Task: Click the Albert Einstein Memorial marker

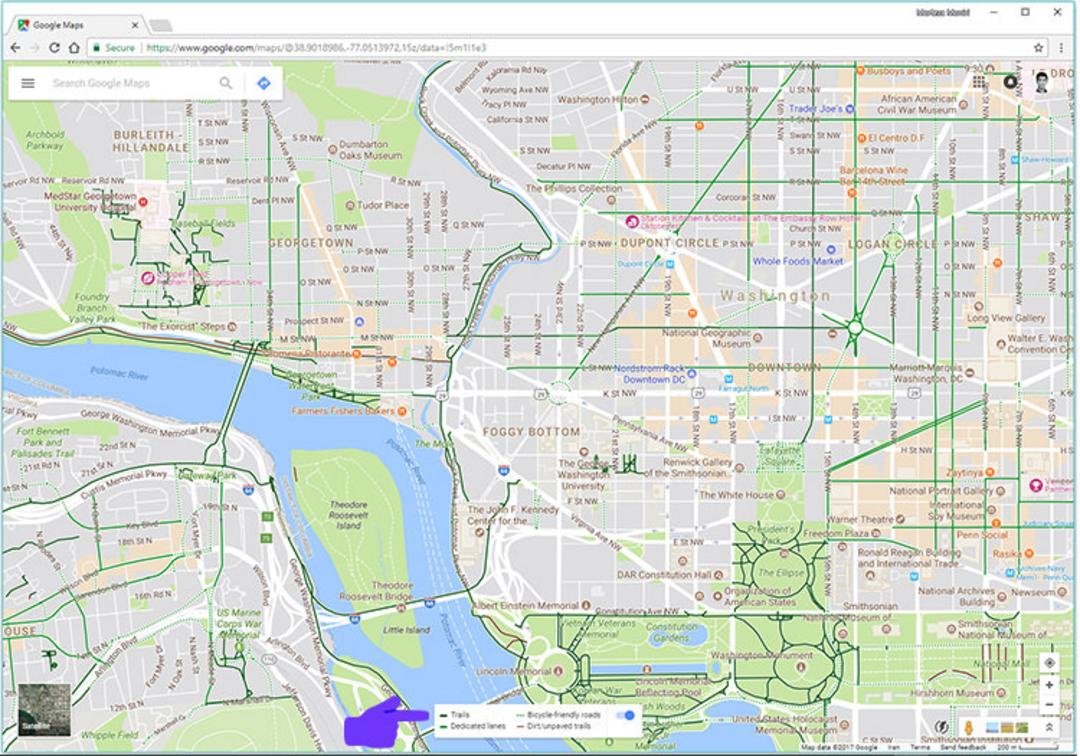Action: (586, 605)
